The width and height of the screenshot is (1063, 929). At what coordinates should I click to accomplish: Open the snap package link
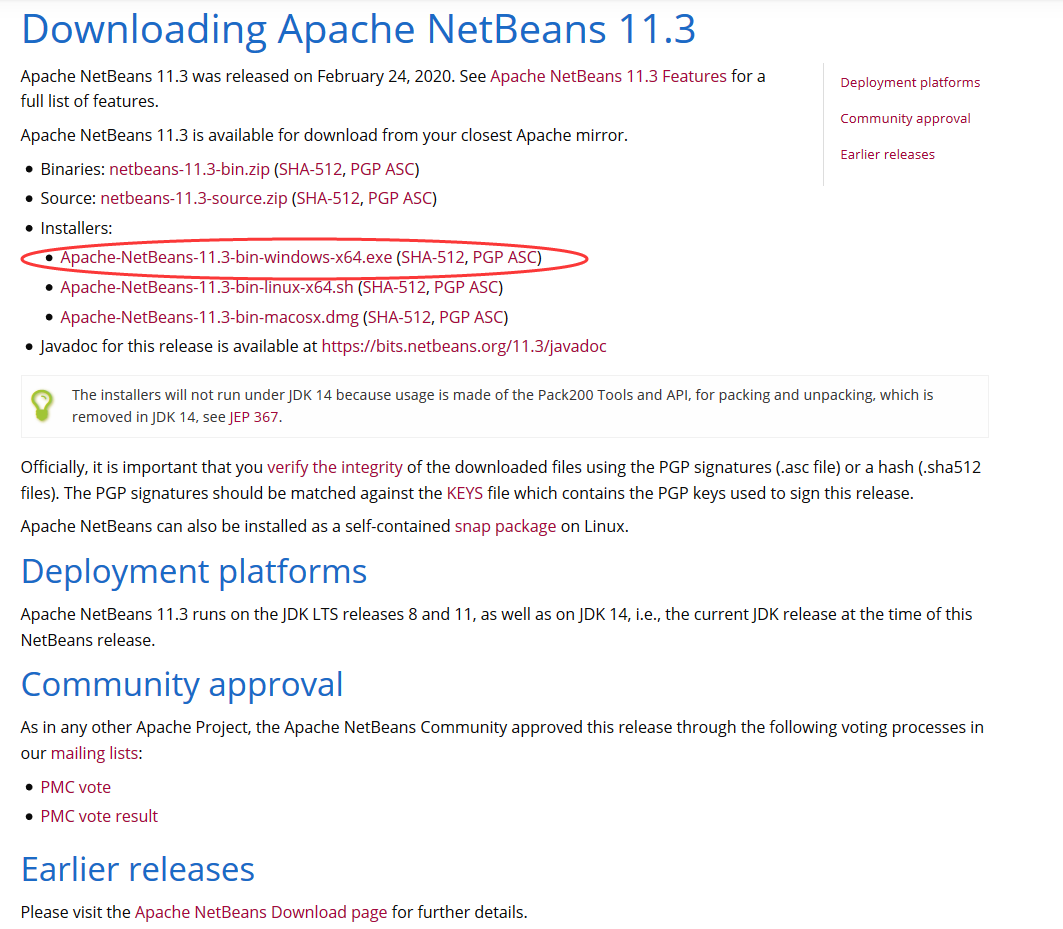pyautogui.click(x=506, y=525)
